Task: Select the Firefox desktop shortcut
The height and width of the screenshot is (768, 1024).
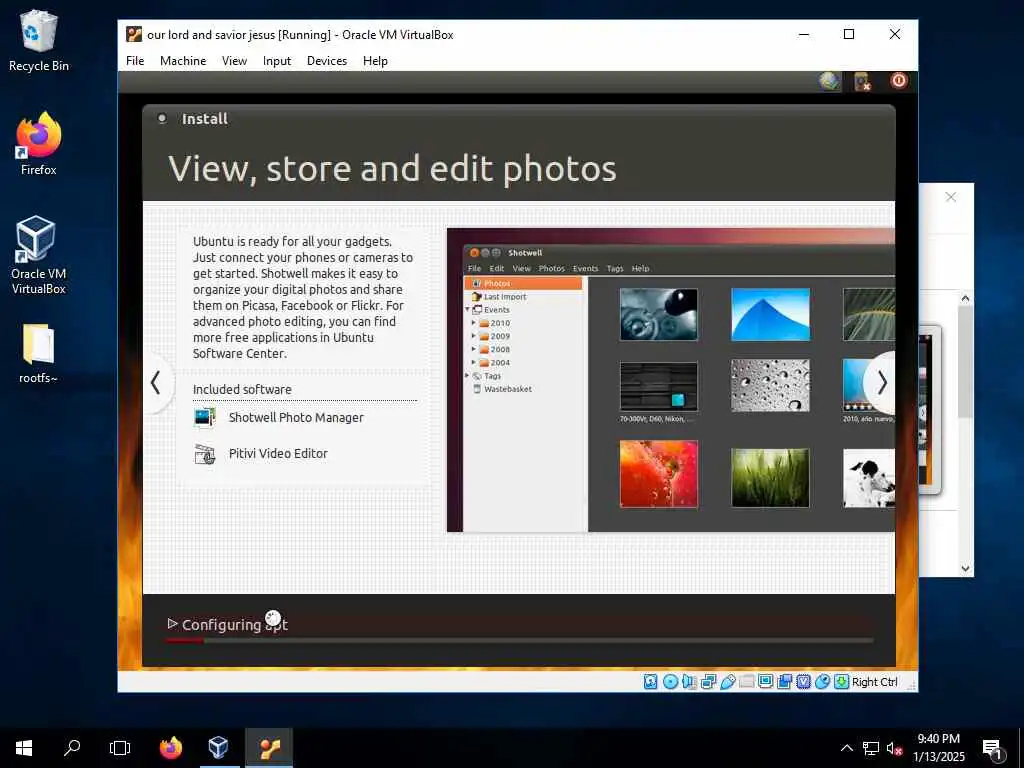Action: click(x=39, y=144)
